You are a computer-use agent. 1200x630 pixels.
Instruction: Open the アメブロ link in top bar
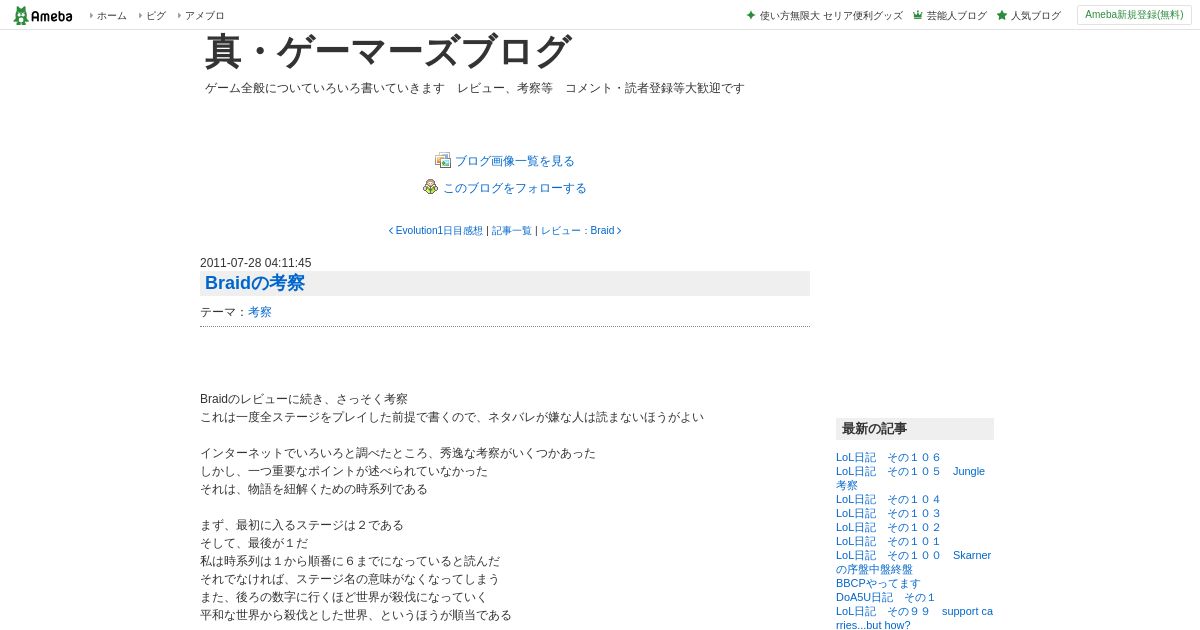(204, 16)
